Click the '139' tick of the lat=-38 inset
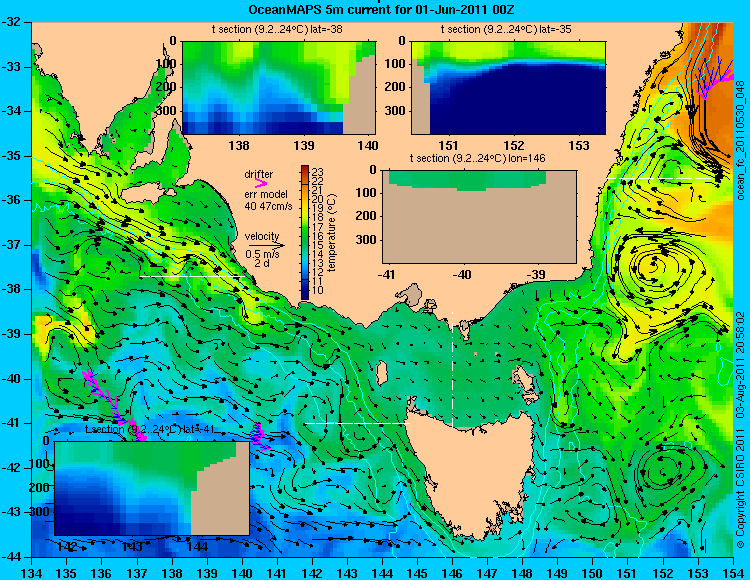750x580 pixels. click(304, 145)
